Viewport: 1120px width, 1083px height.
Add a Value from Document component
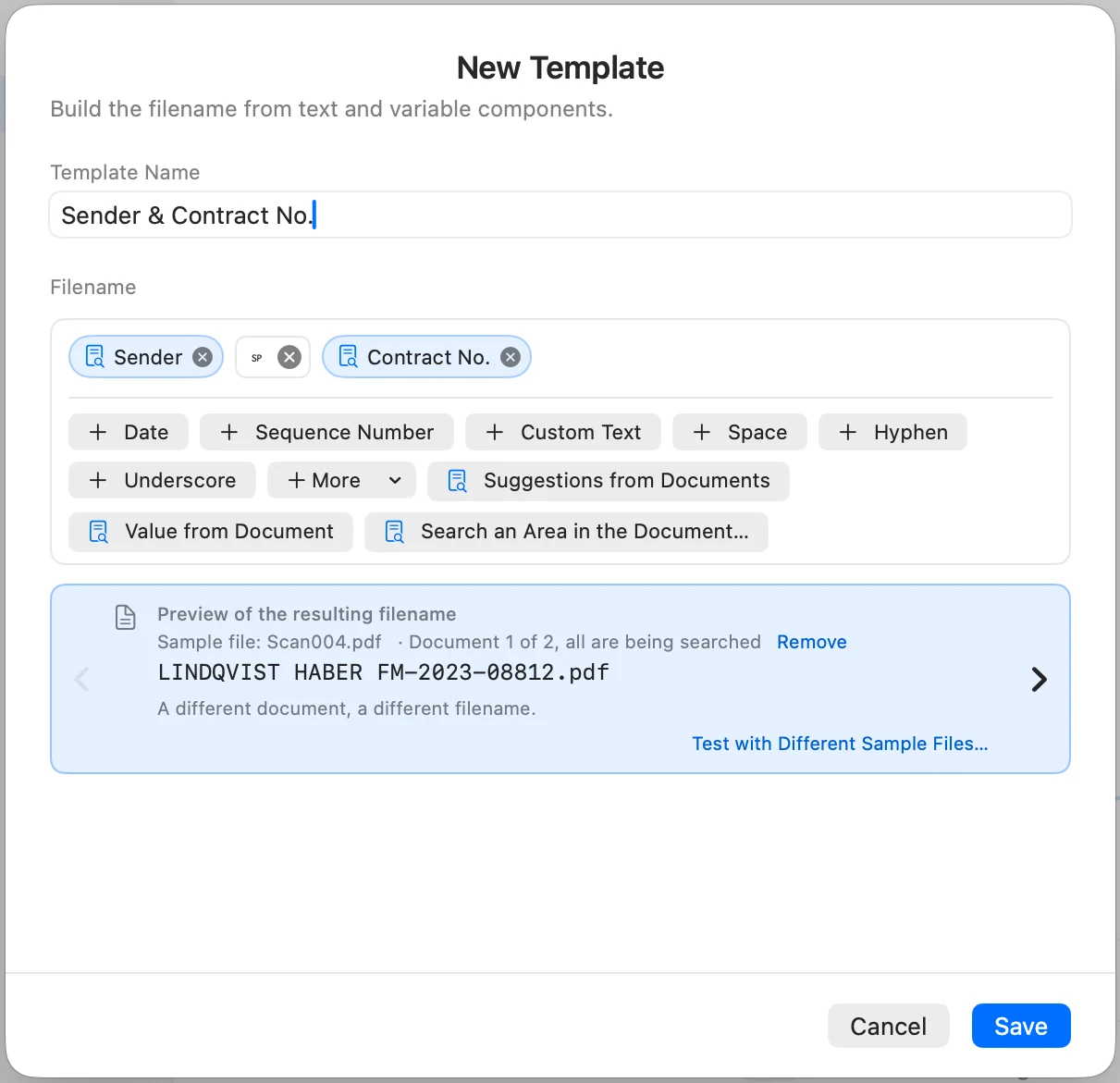pyautogui.click(x=211, y=532)
